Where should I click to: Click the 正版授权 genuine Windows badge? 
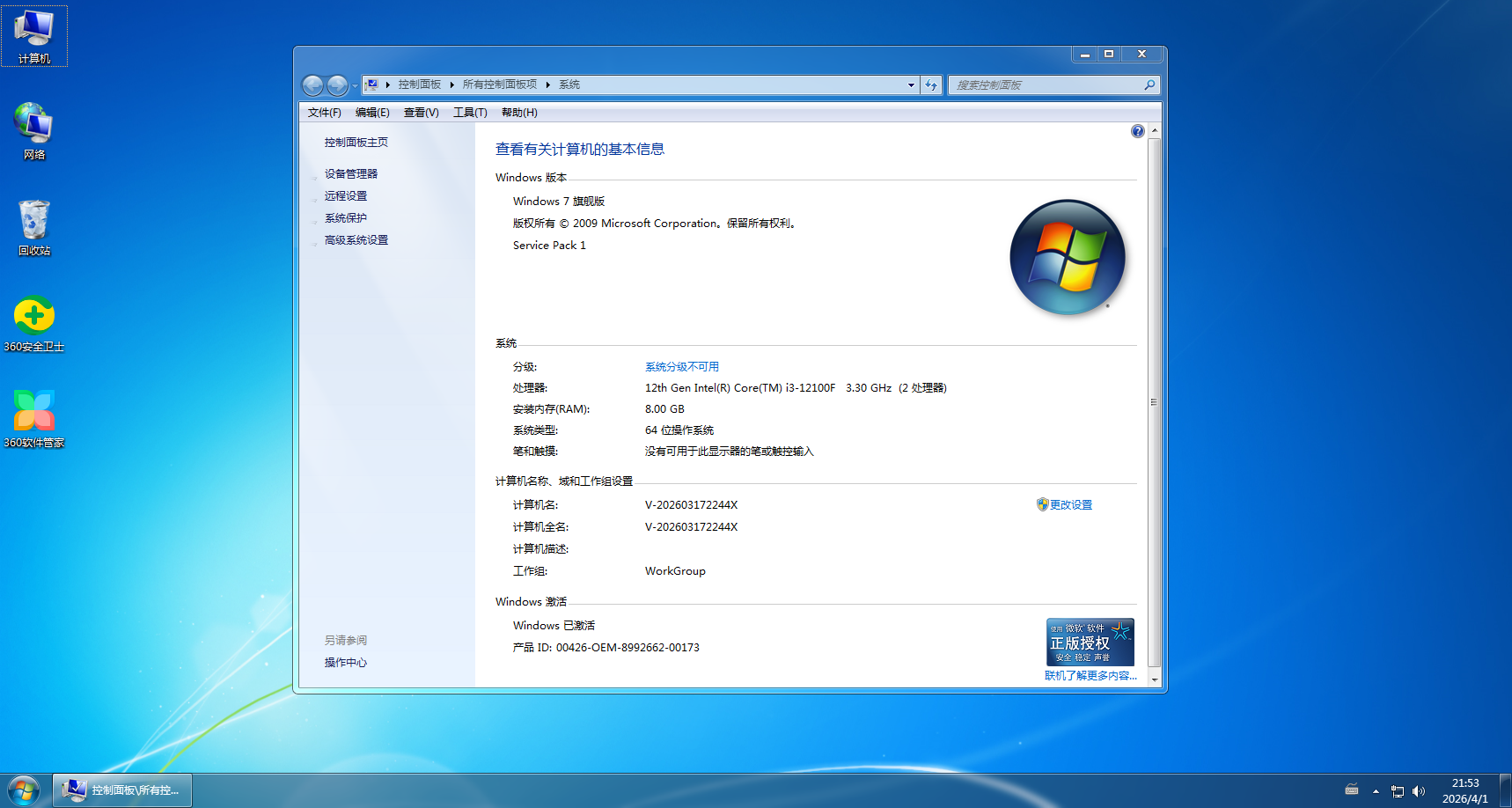[x=1090, y=641]
